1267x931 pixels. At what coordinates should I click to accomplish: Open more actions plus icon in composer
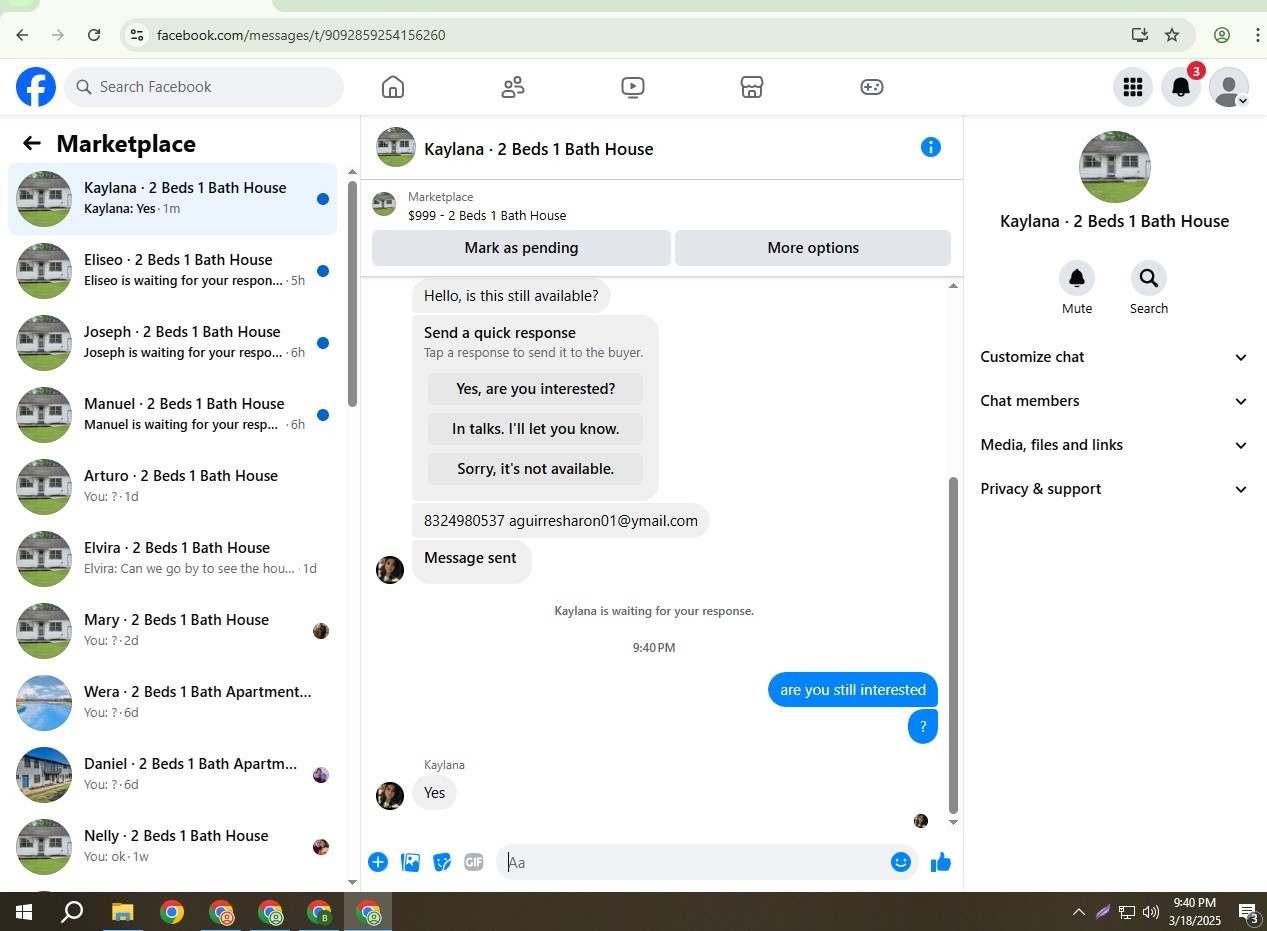[378, 862]
